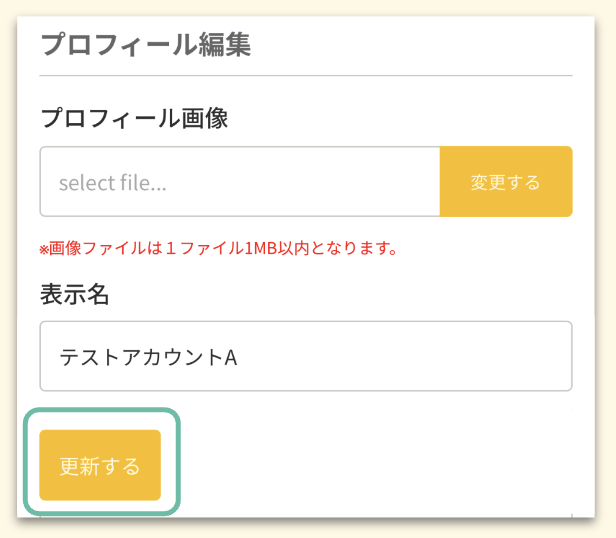Click the select file input field

tap(240, 182)
